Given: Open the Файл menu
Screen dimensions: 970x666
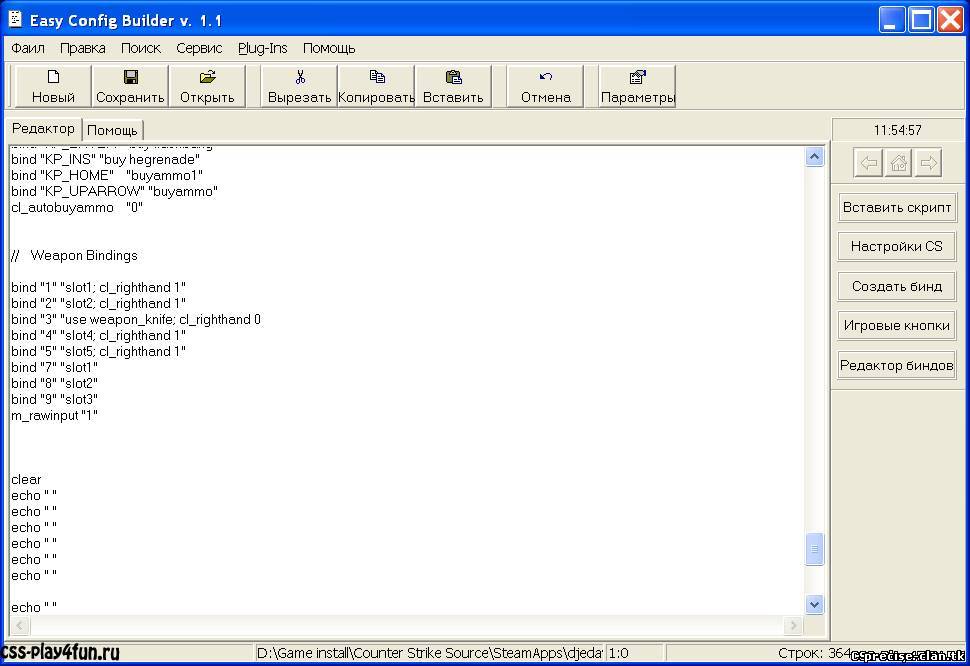Looking at the screenshot, I should [28, 48].
